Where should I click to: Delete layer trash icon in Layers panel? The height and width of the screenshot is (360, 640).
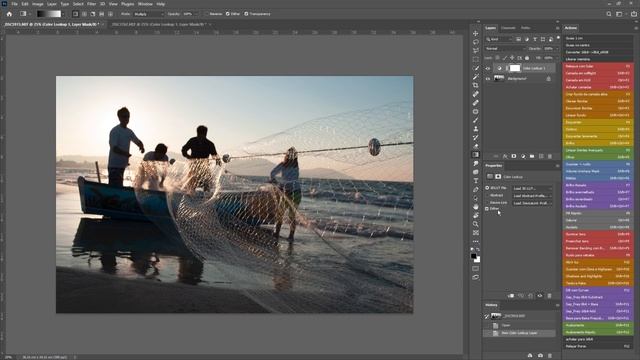tap(550, 156)
